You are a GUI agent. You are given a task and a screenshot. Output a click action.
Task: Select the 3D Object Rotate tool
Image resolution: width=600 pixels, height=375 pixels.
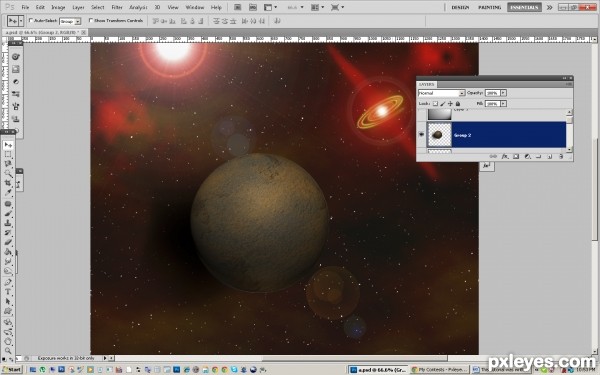[8, 322]
